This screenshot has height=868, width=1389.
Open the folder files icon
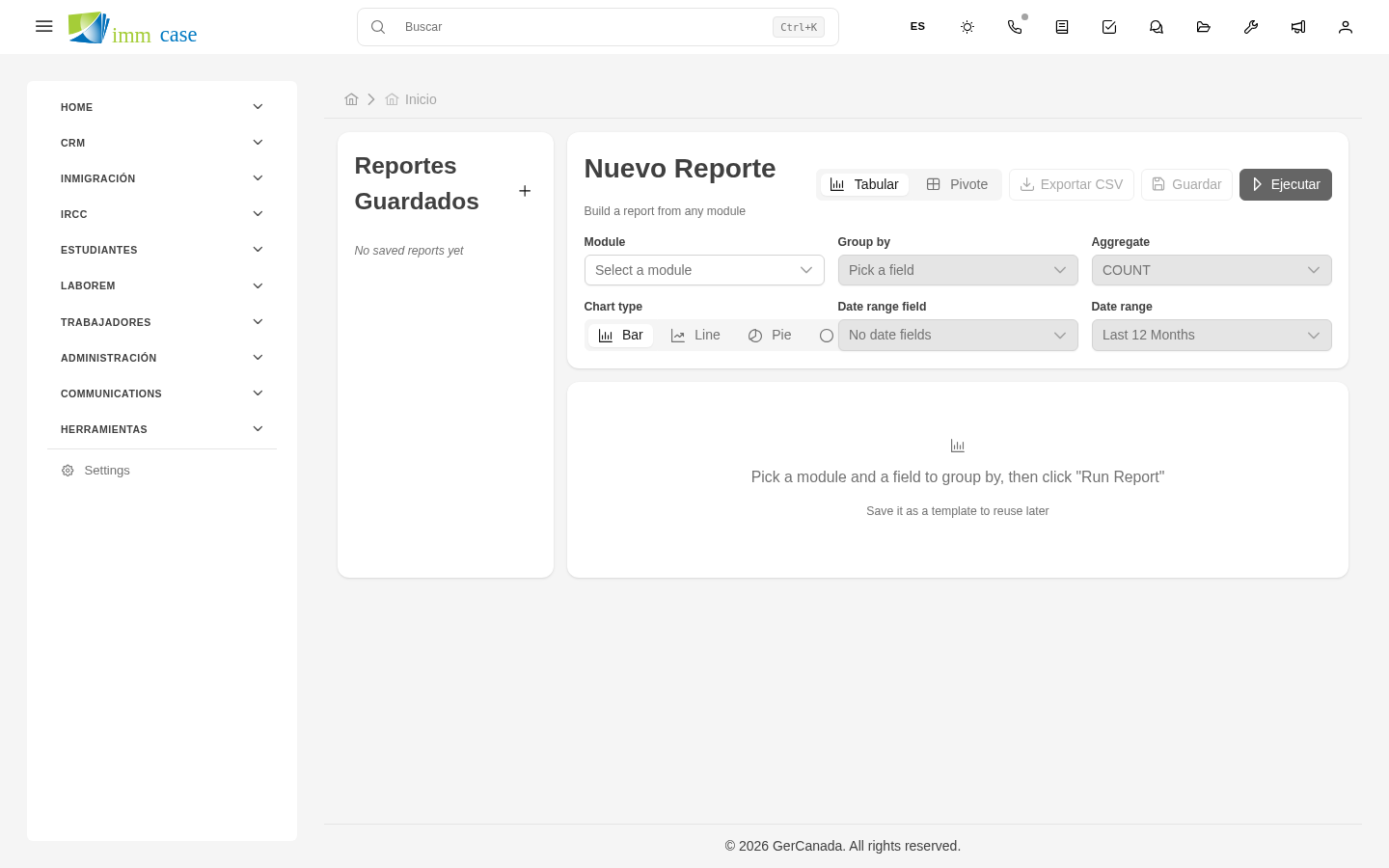tap(1204, 27)
